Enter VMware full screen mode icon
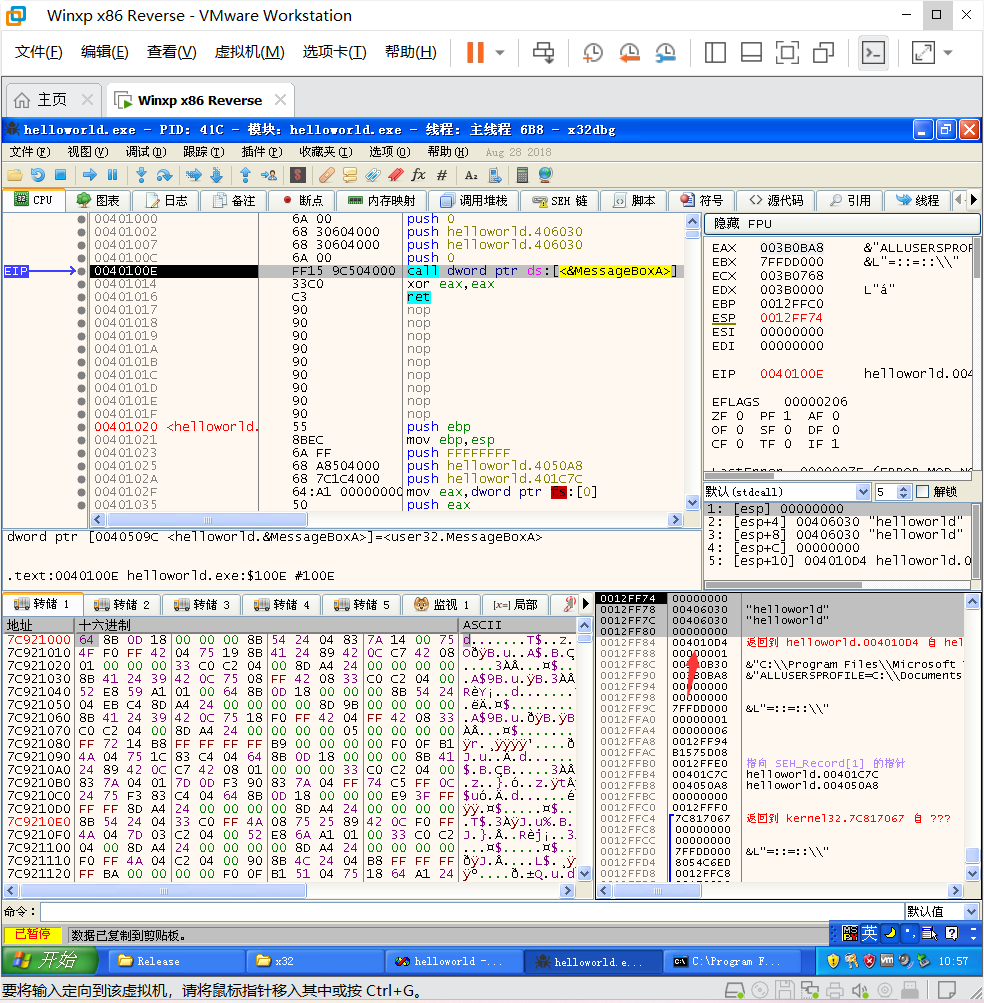 tap(787, 52)
